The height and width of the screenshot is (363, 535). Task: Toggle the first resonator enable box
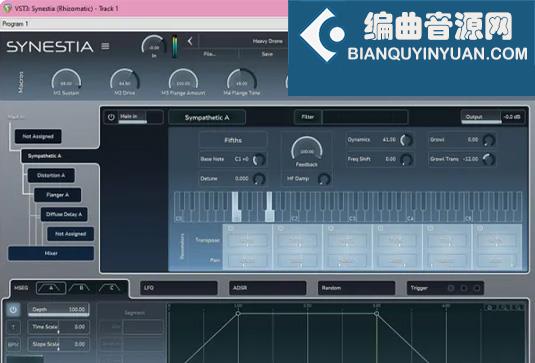coord(231,228)
